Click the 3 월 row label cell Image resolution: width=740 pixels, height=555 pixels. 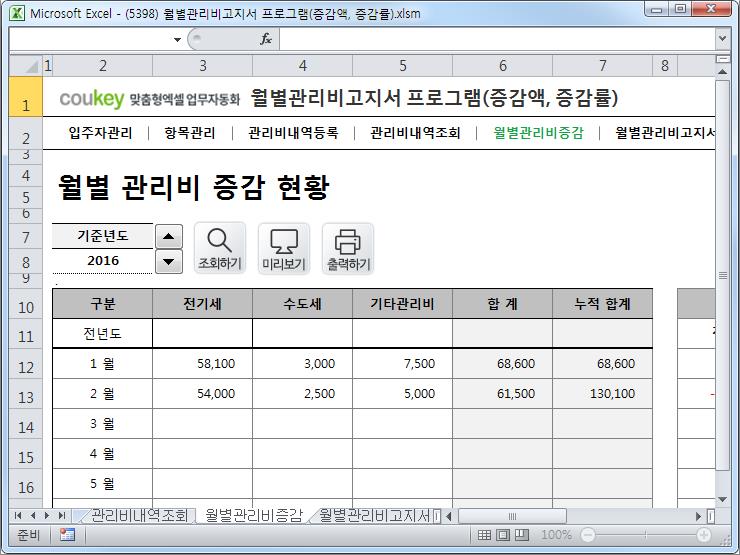tap(102, 424)
